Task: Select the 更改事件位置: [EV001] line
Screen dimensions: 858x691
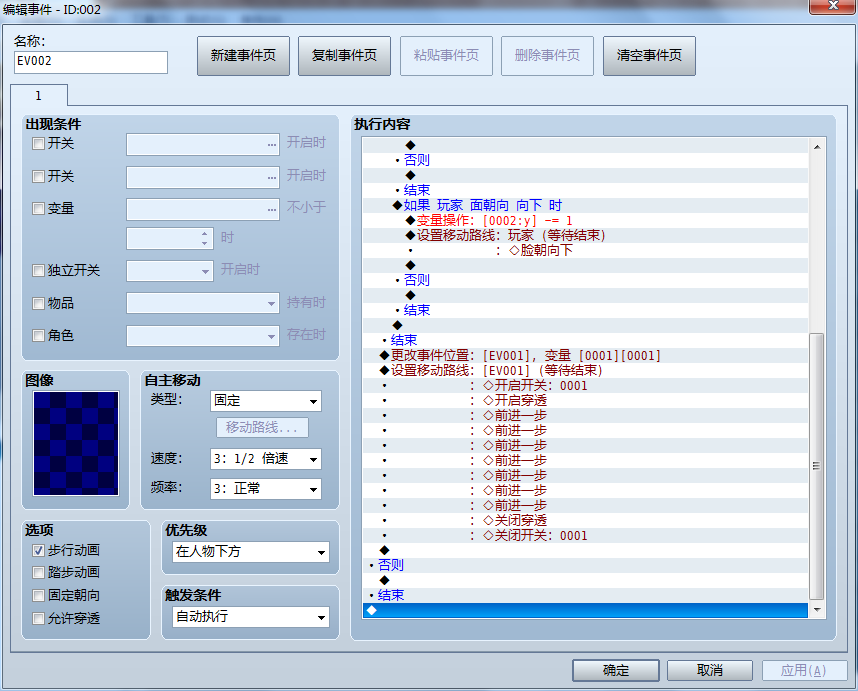Action: pos(585,356)
